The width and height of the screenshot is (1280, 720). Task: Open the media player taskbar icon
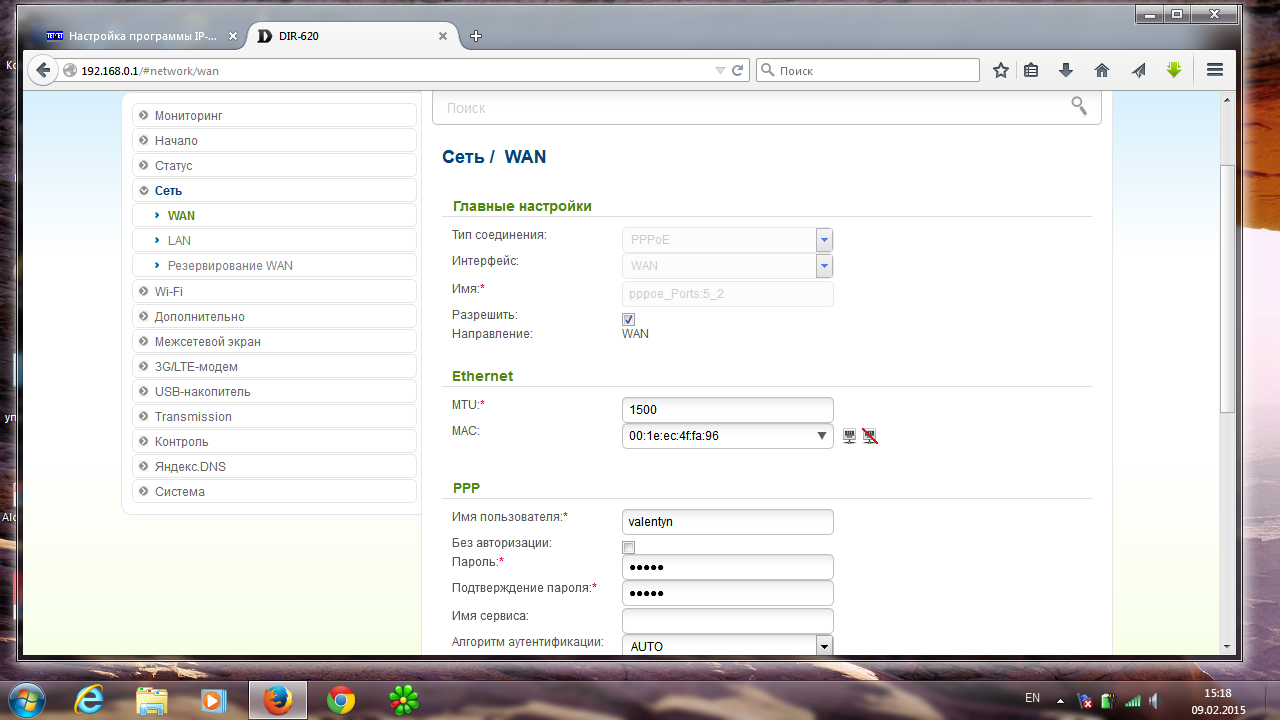(214, 700)
